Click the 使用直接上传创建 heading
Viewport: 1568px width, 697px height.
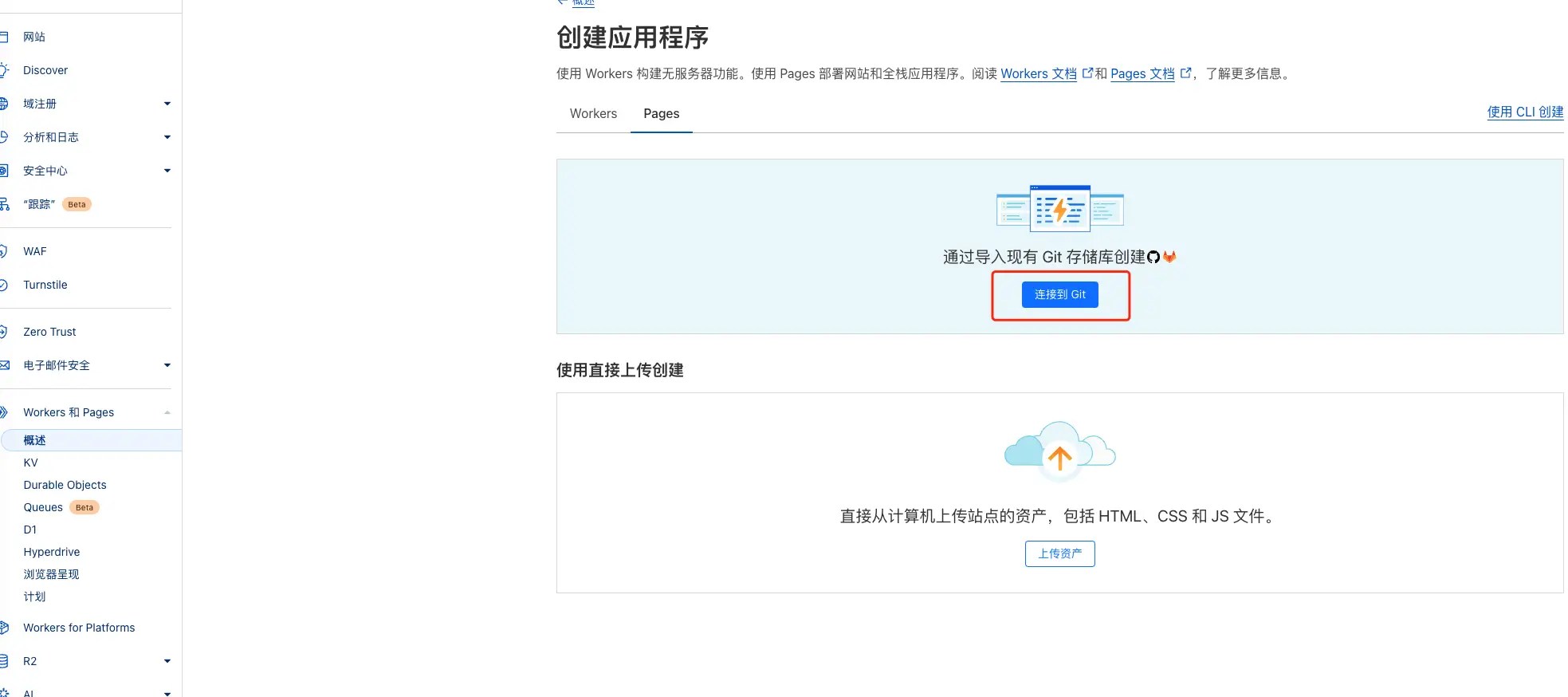pos(619,370)
